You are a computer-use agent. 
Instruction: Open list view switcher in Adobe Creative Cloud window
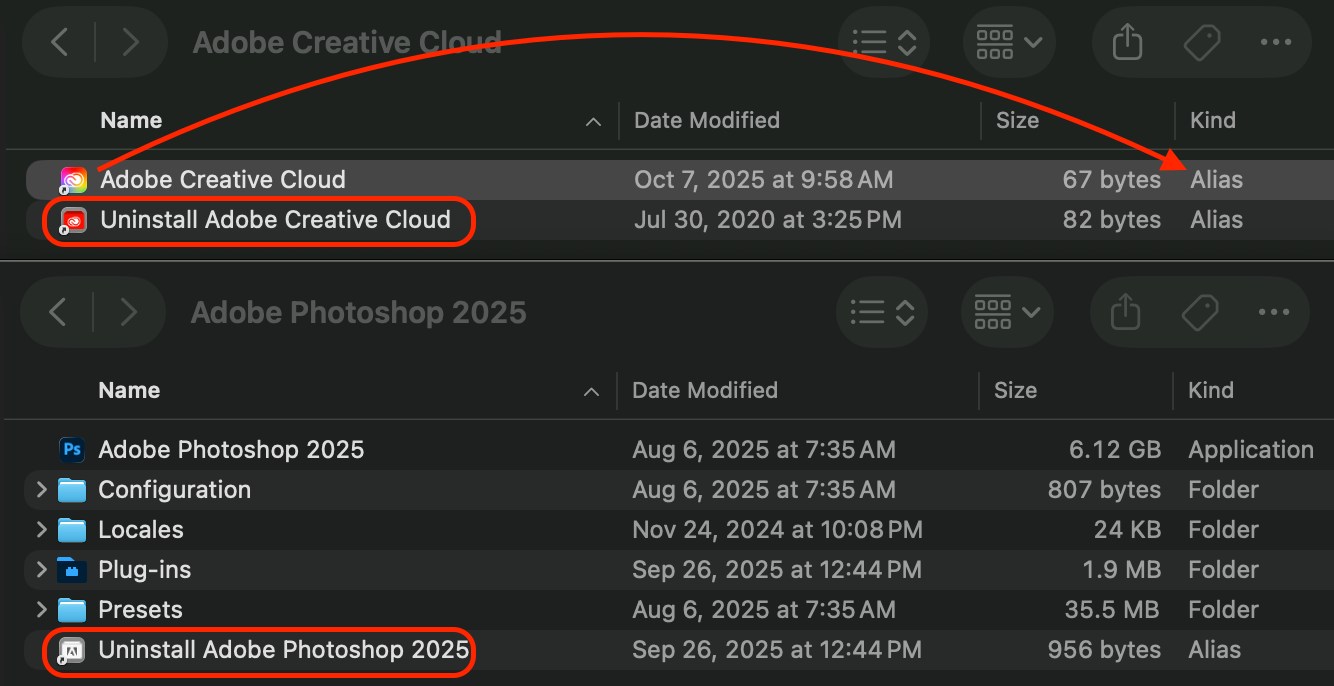tap(884, 42)
